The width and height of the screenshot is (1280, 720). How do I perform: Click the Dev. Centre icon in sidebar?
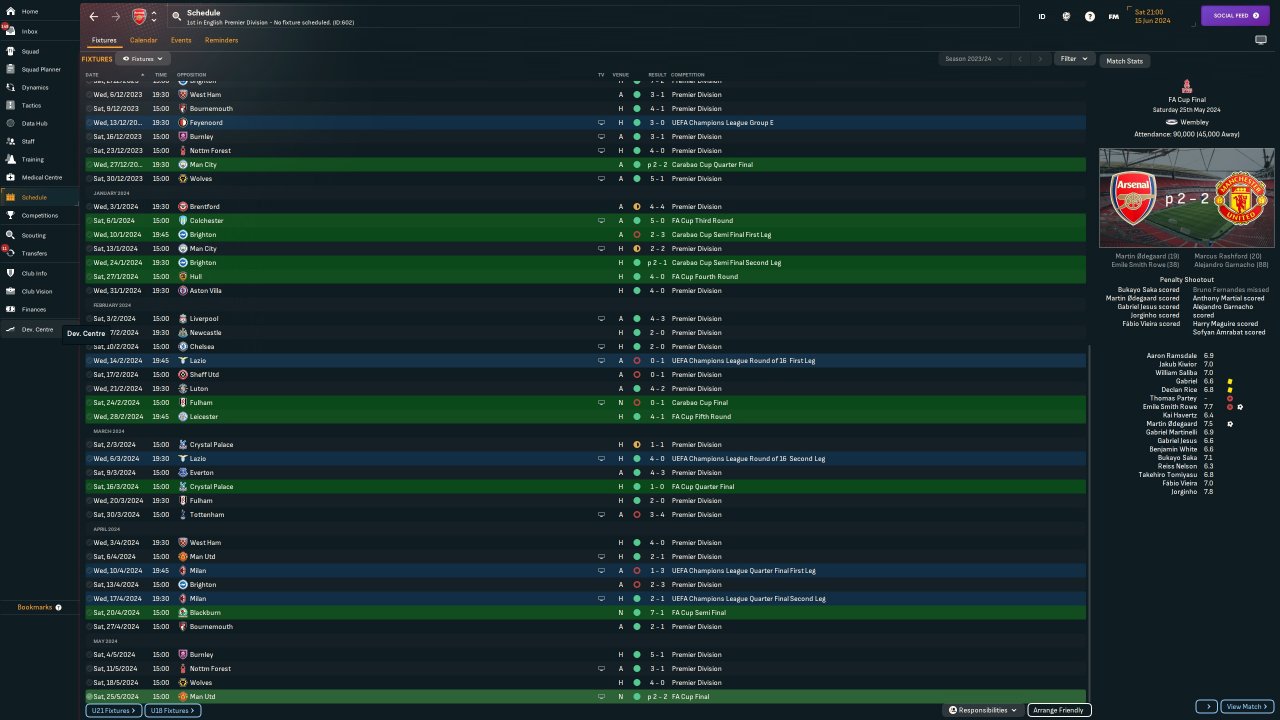pyautogui.click(x=10, y=329)
